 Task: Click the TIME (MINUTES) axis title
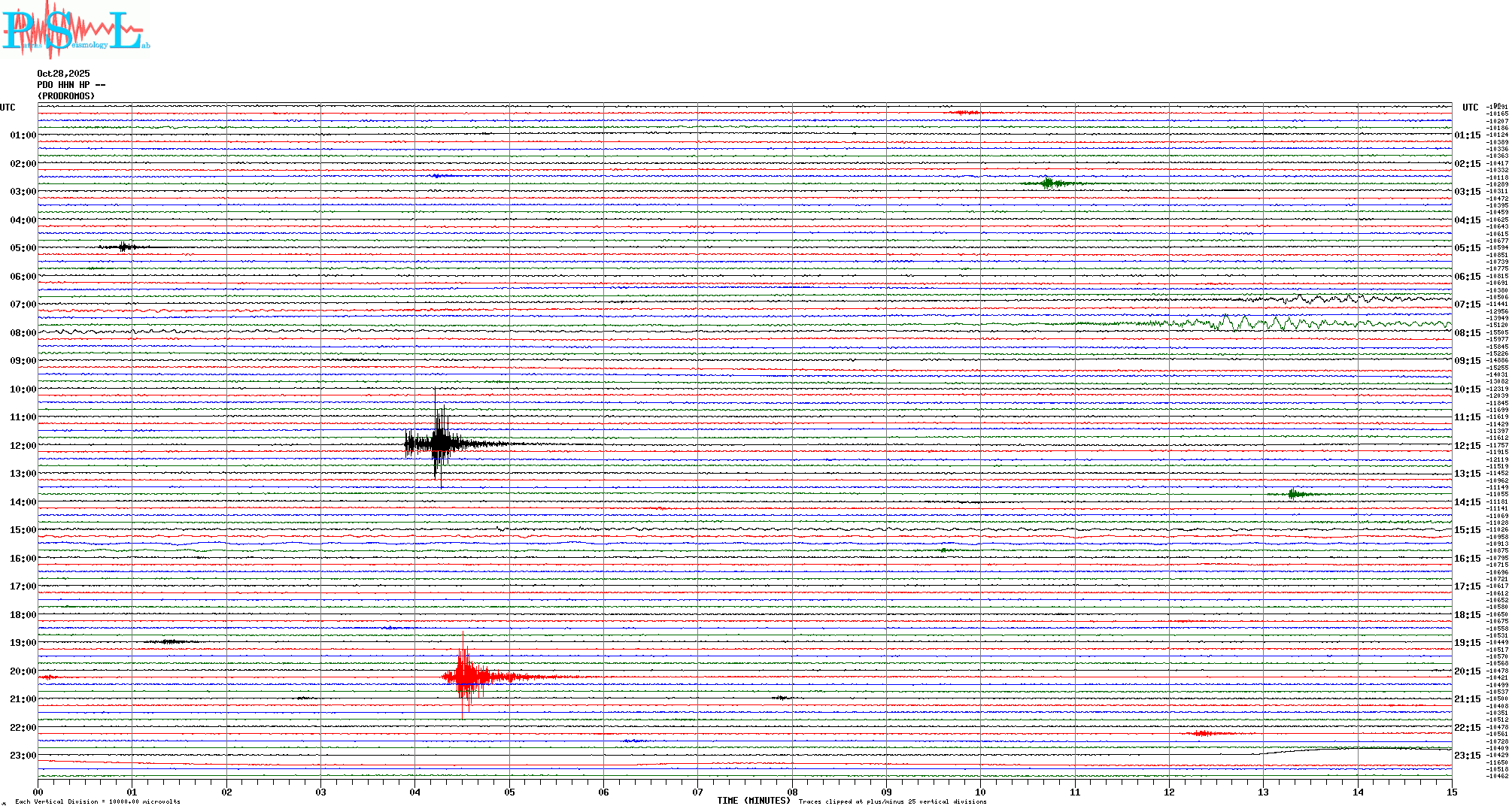click(754, 801)
